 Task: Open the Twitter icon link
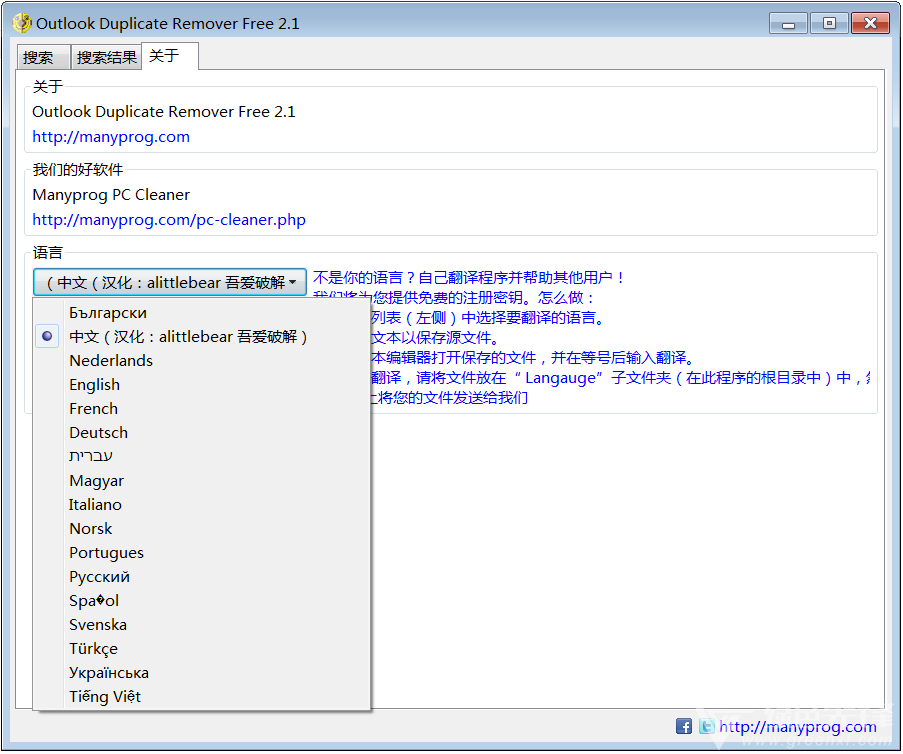(x=706, y=726)
